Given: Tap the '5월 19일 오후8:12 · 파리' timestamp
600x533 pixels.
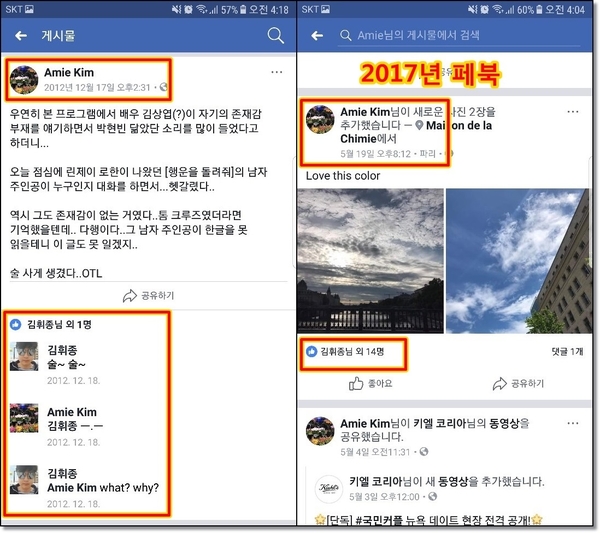Looking at the screenshot, I should (x=388, y=154).
